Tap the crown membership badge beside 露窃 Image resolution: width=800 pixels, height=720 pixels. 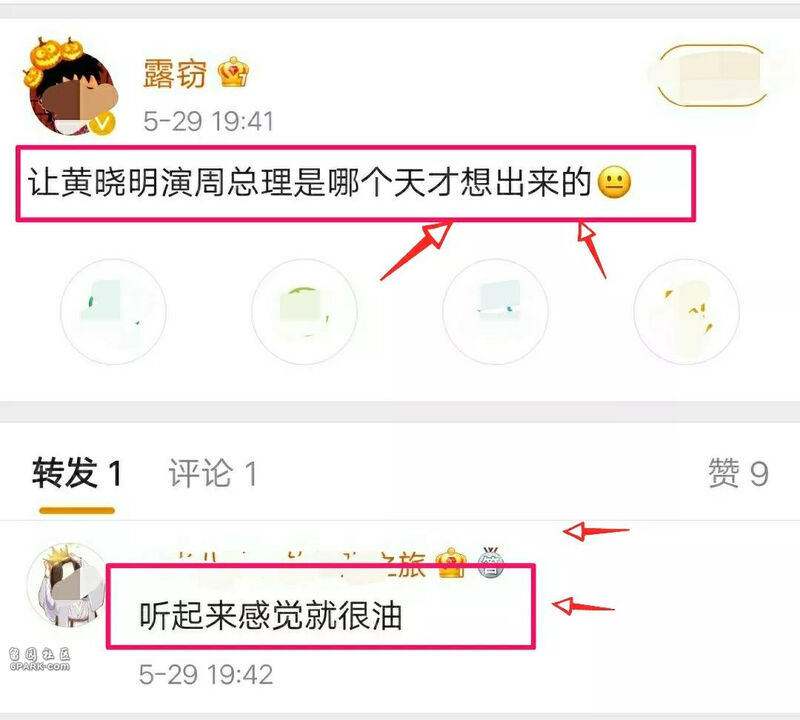[233, 72]
